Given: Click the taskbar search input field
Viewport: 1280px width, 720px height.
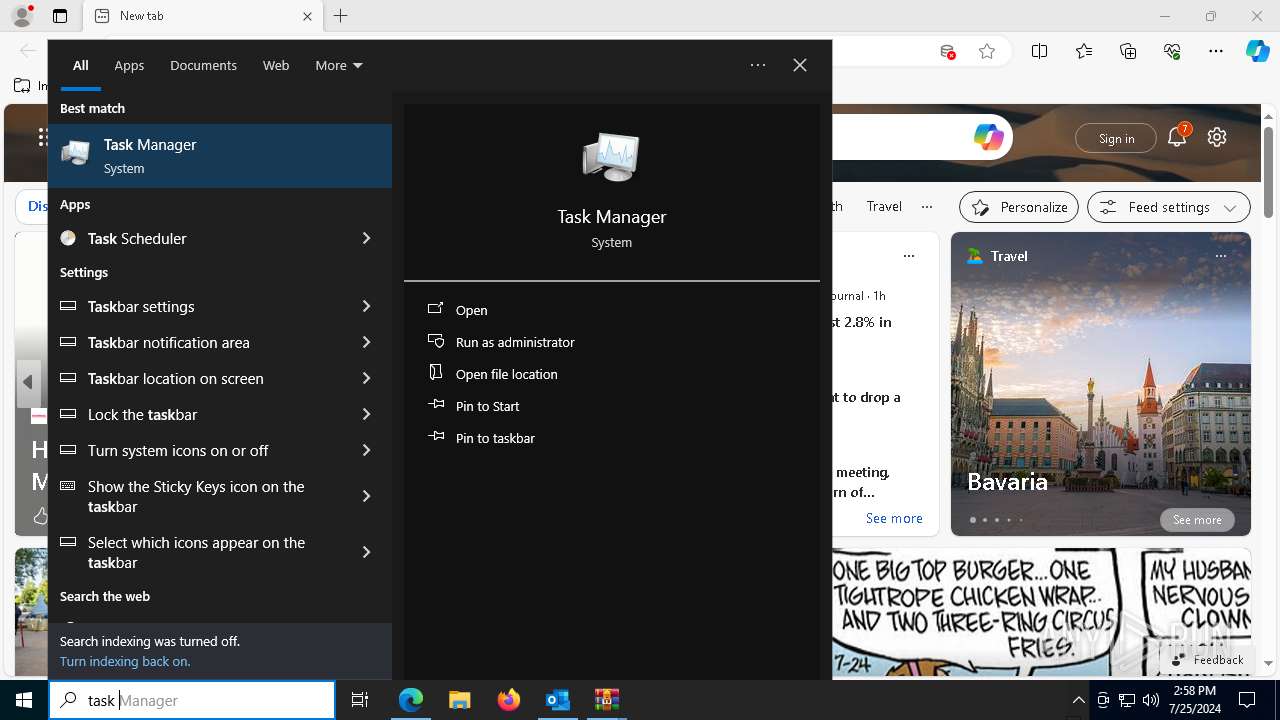Looking at the screenshot, I should (x=192, y=700).
